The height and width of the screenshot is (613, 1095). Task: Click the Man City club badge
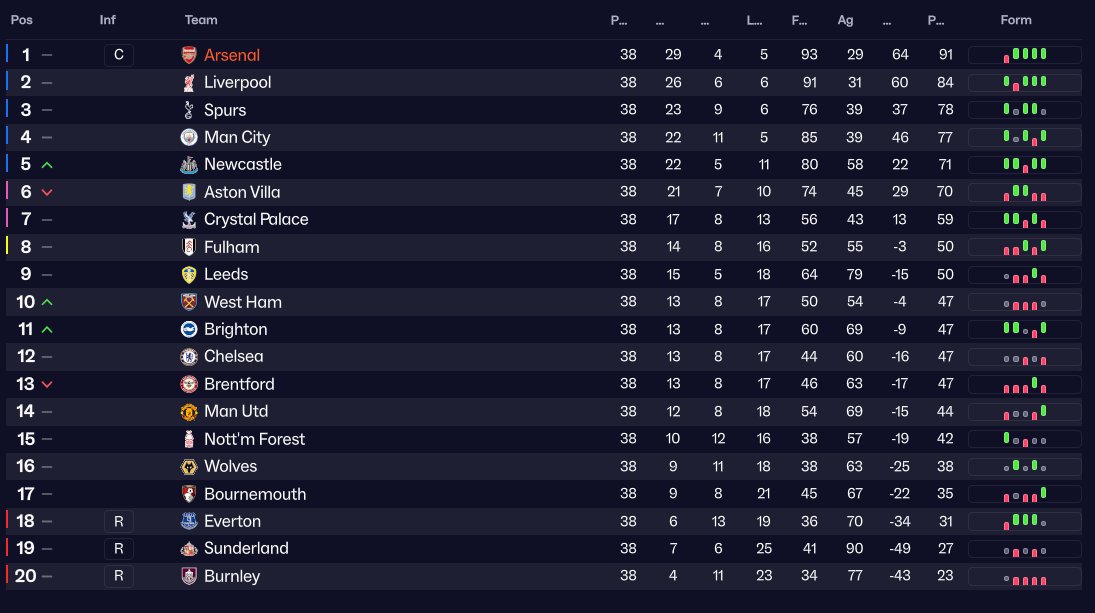coord(189,137)
